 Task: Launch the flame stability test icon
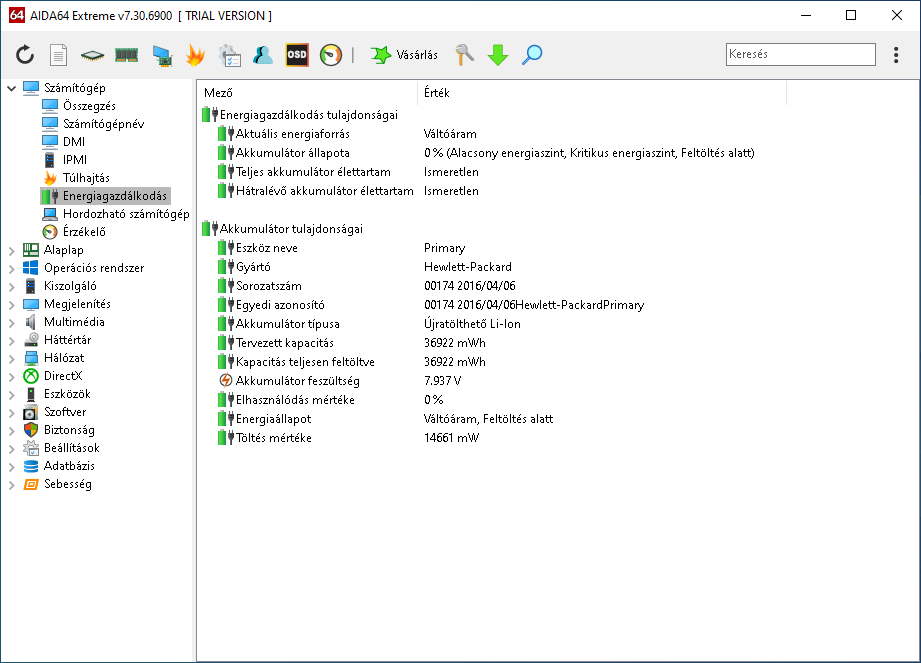[195, 55]
